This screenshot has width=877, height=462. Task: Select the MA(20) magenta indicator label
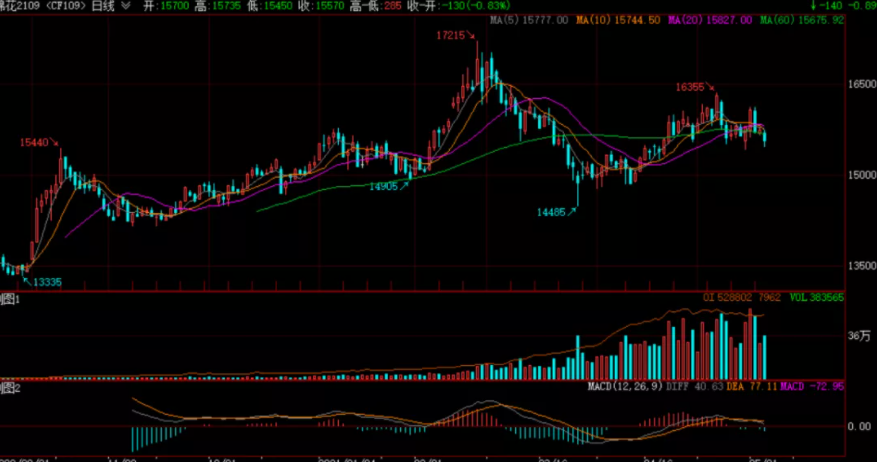pos(710,20)
